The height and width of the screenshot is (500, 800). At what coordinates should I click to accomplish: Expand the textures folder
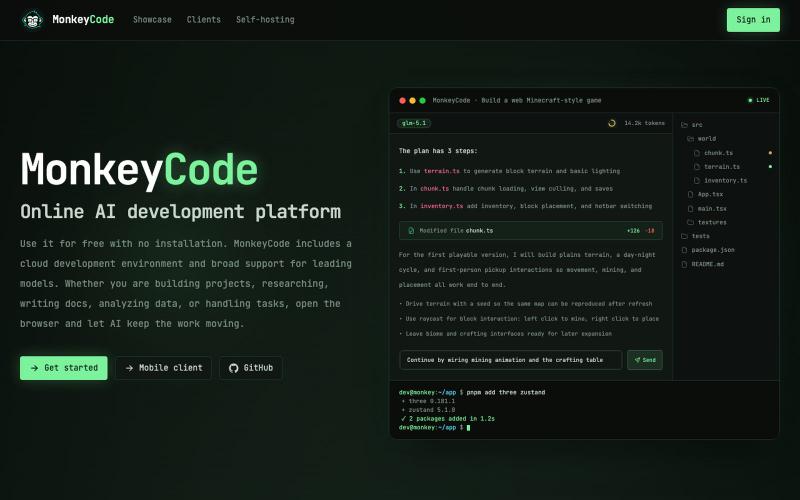click(x=707, y=222)
